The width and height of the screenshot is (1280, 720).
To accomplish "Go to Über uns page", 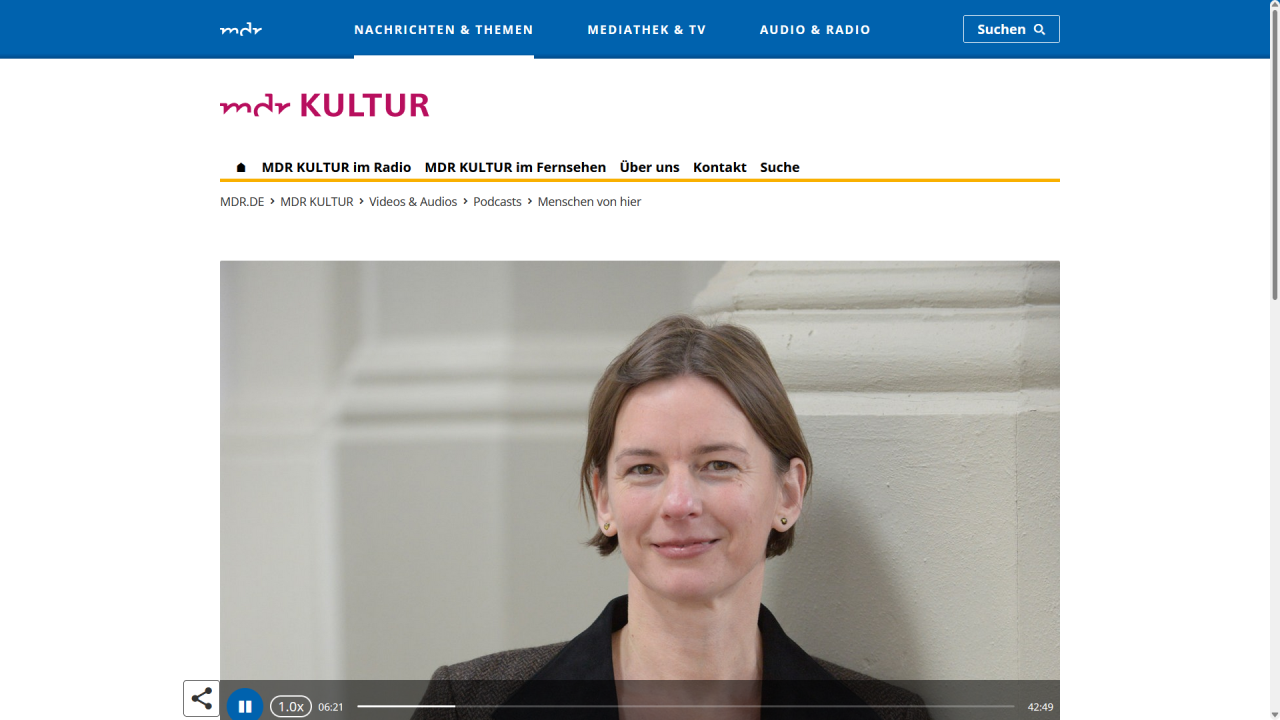I will pyautogui.click(x=649, y=167).
